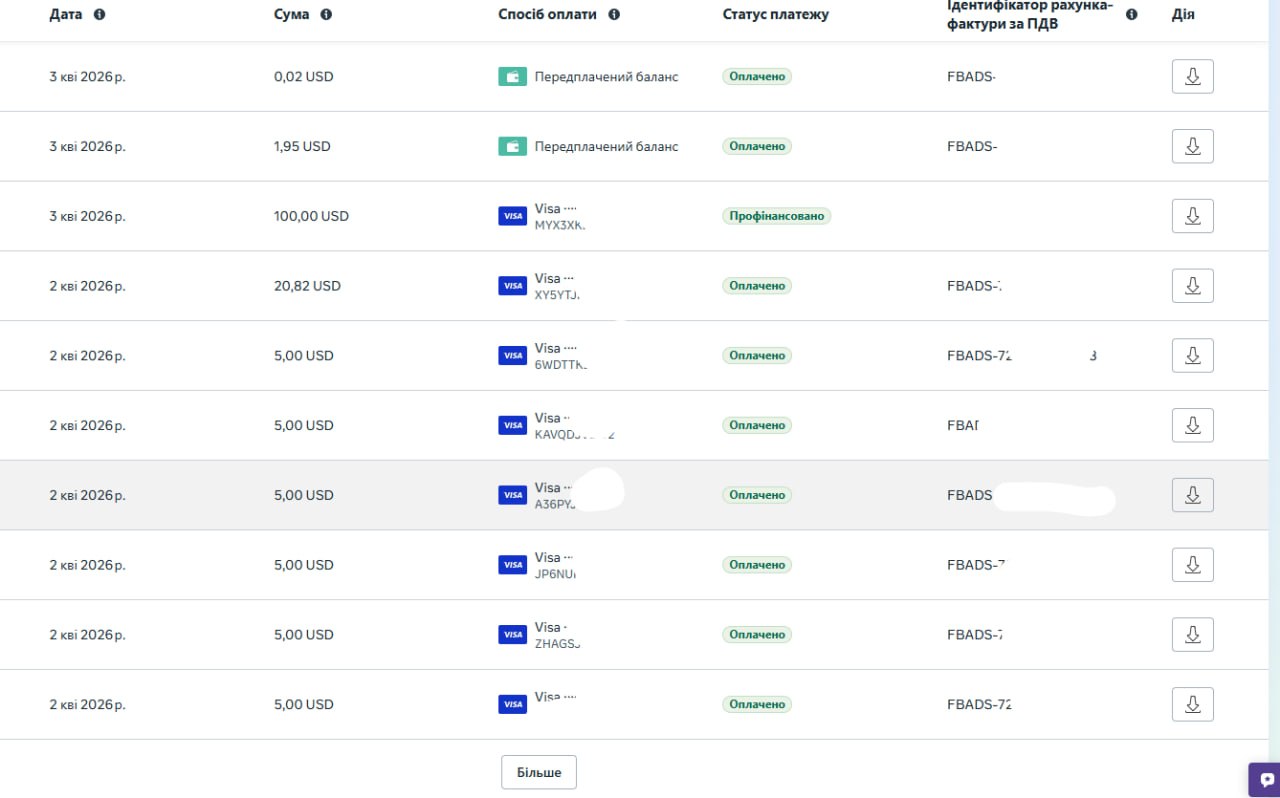The width and height of the screenshot is (1280, 798).
Task: Download receipt for the 20,82 USD payment
Action: [1192, 286]
